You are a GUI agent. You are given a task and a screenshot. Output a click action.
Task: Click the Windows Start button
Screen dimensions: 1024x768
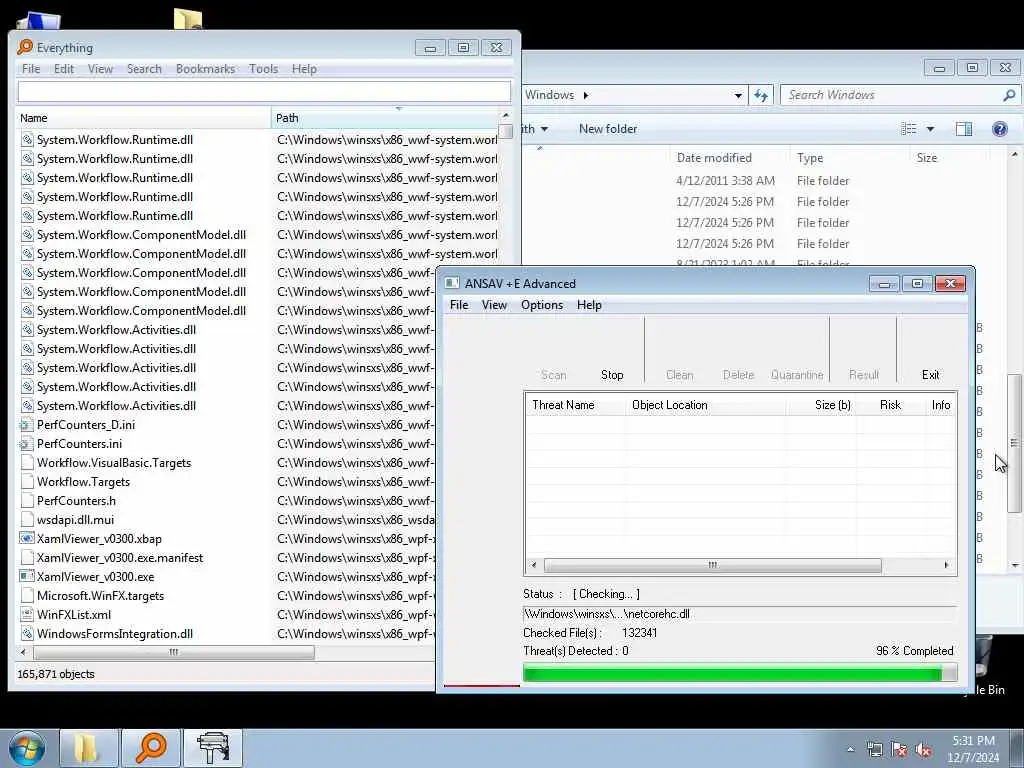pyautogui.click(x=27, y=748)
